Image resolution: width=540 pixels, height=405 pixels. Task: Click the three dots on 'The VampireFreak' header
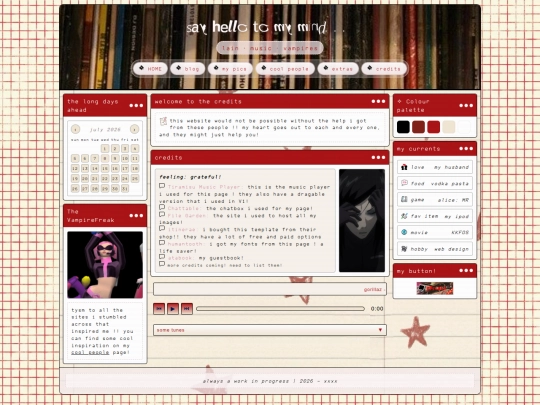coord(136,216)
